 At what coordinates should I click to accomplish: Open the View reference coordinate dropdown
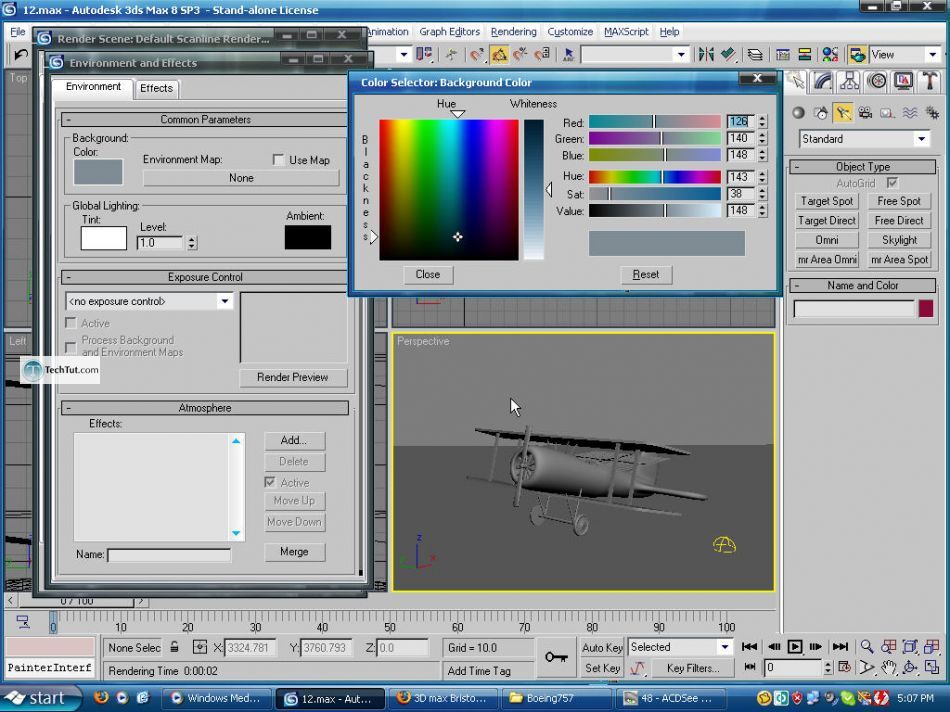tap(932, 55)
